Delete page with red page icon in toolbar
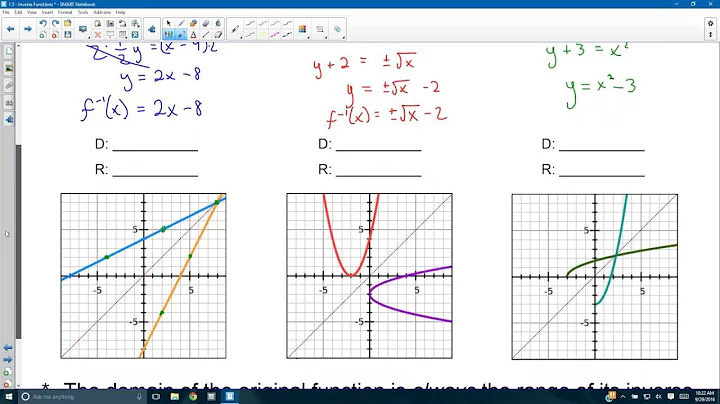This screenshot has height=404, width=720. pos(55,34)
